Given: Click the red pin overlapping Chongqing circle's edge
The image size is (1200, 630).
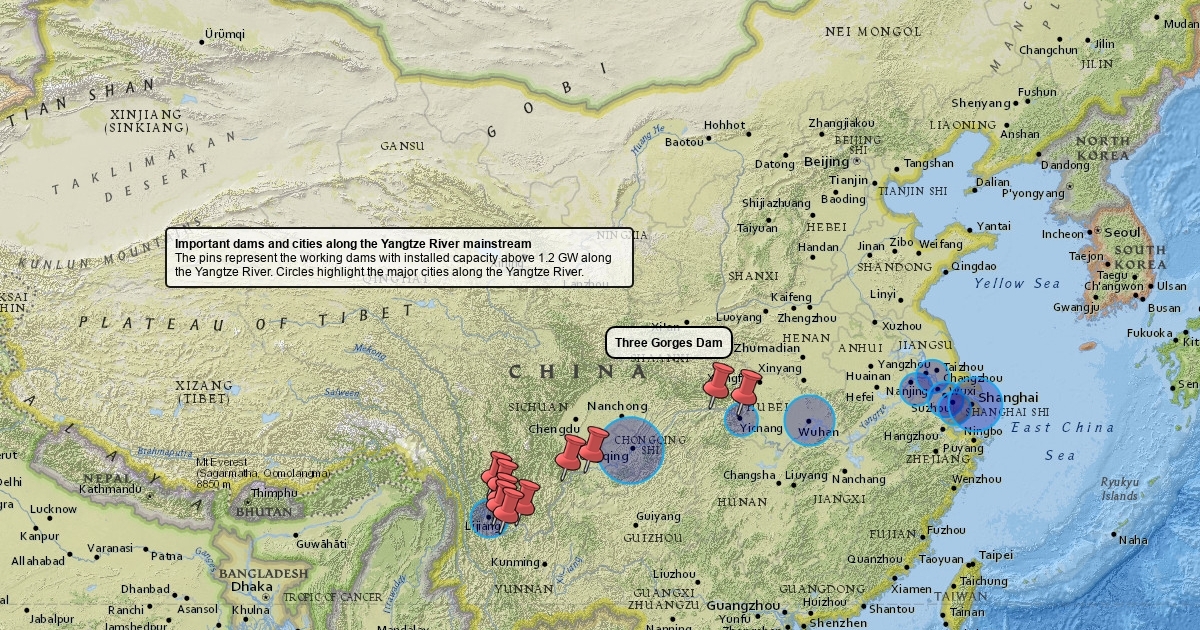Looking at the screenshot, I should 594,445.
